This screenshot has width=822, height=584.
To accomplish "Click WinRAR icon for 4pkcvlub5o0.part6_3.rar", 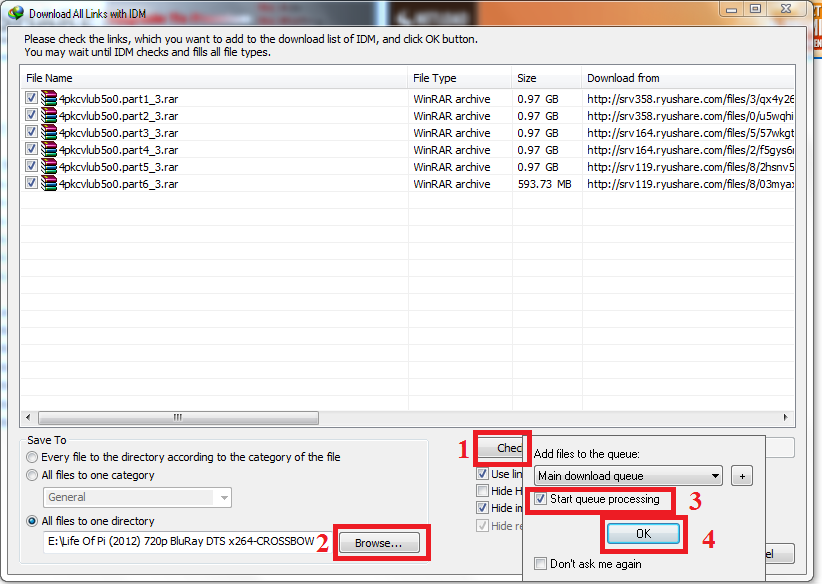I will coord(49,183).
